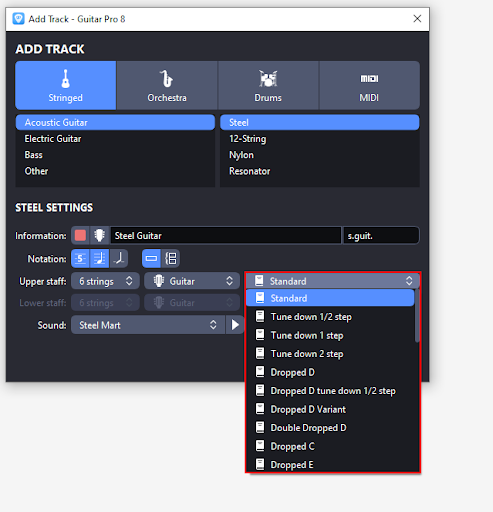Pick Electric Guitar from the list
Viewport: 493px width, 512px height.
(x=115, y=139)
